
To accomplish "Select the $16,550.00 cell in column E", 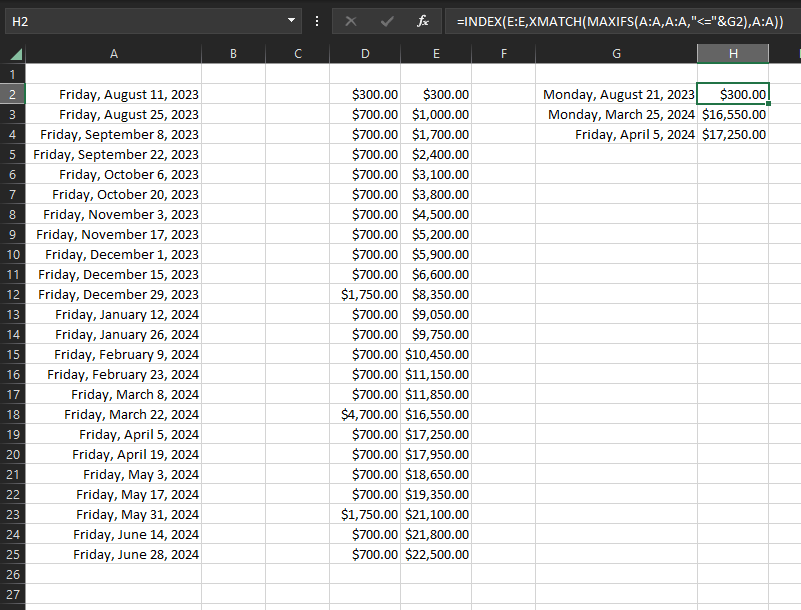I will pos(436,415).
